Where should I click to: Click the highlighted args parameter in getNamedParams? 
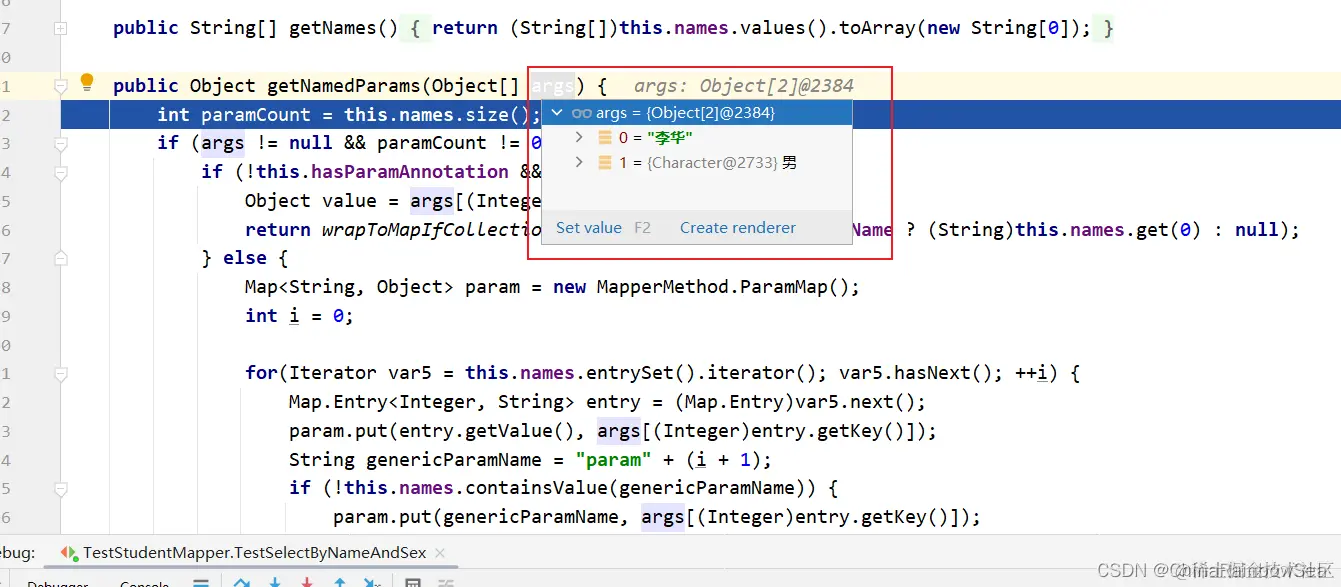[x=553, y=86]
